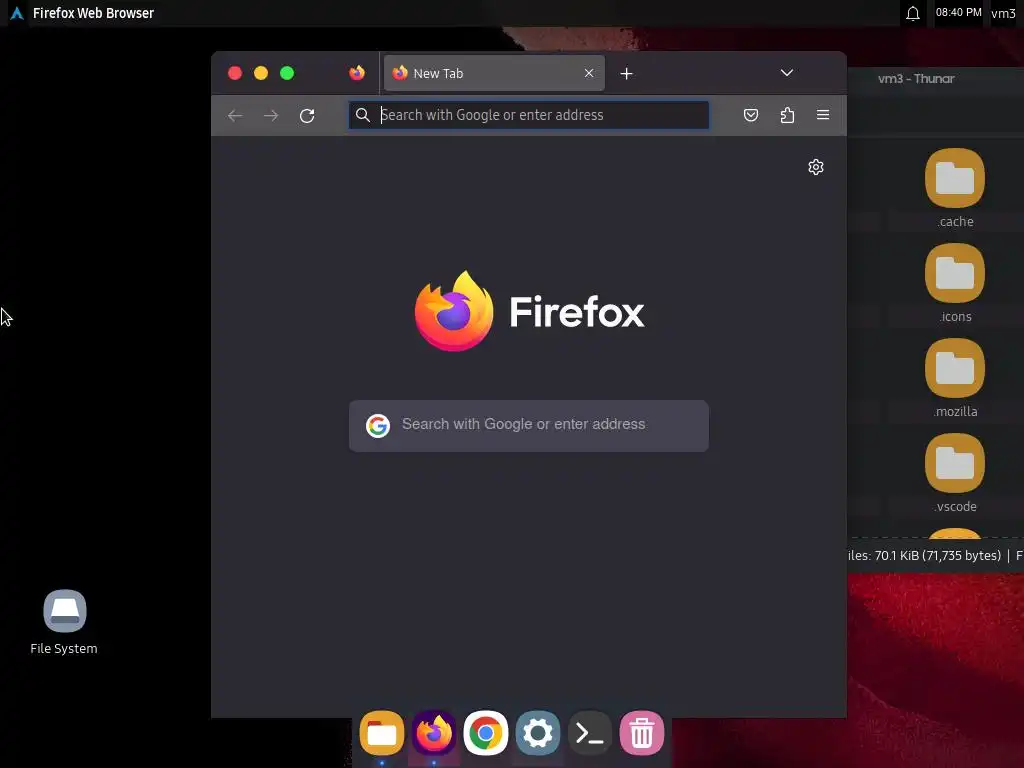The width and height of the screenshot is (1024, 768).
Task: Reload the current page
Action: click(x=307, y=116)
